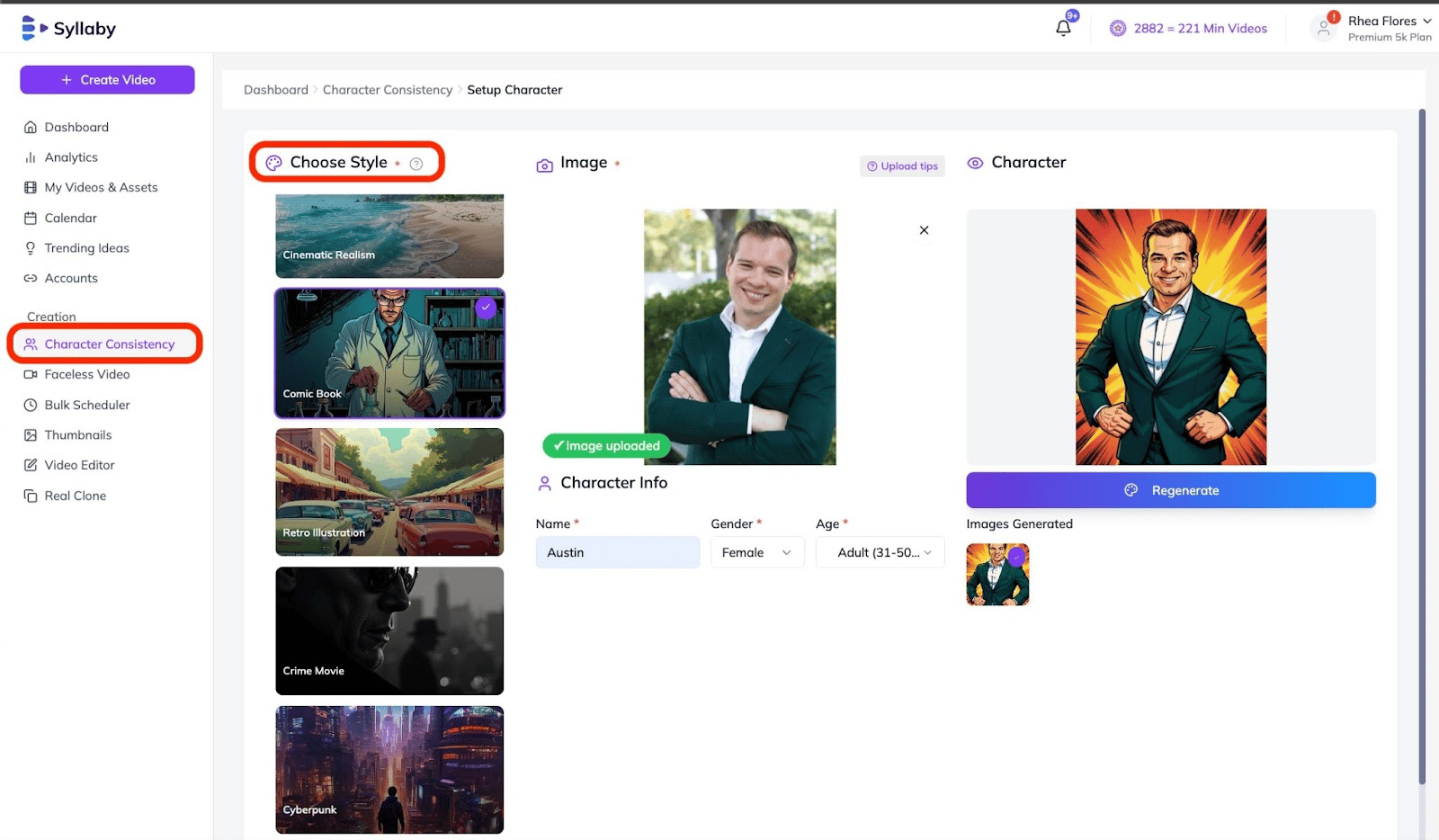
Task: Click the Name input field
Action: point(618,552)
